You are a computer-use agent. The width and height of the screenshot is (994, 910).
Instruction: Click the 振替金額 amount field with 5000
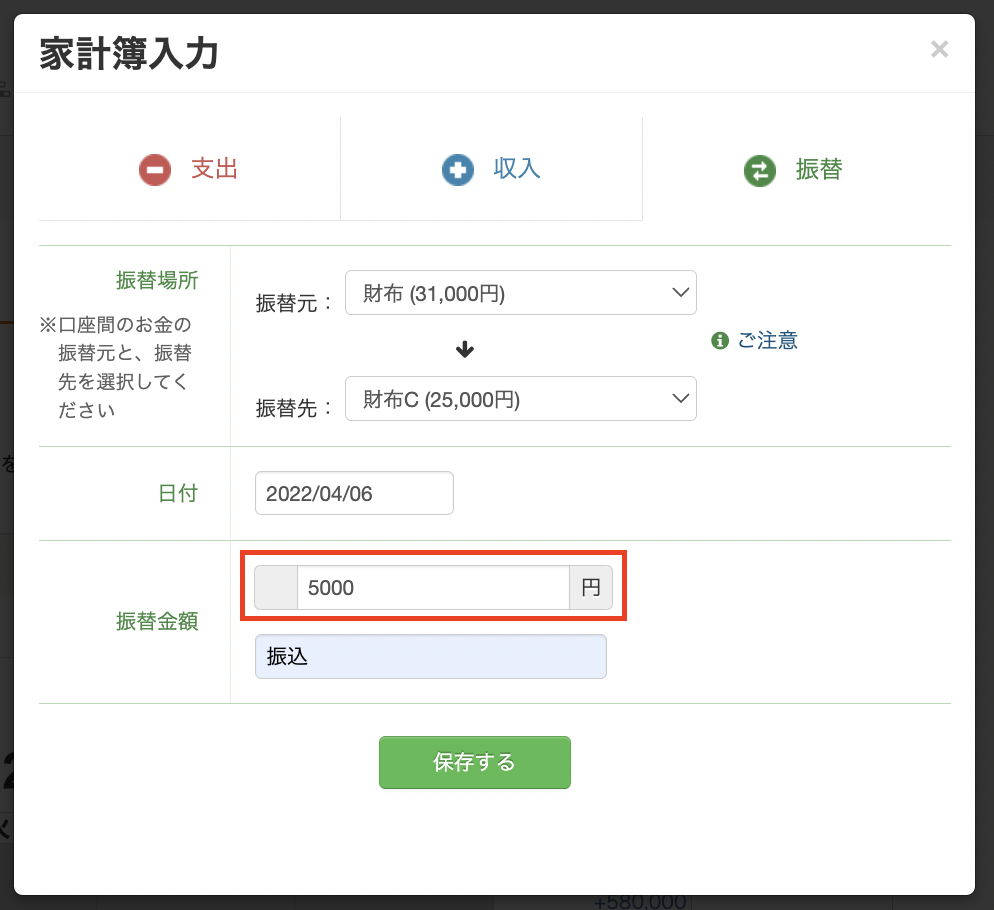tap(433, 588)
